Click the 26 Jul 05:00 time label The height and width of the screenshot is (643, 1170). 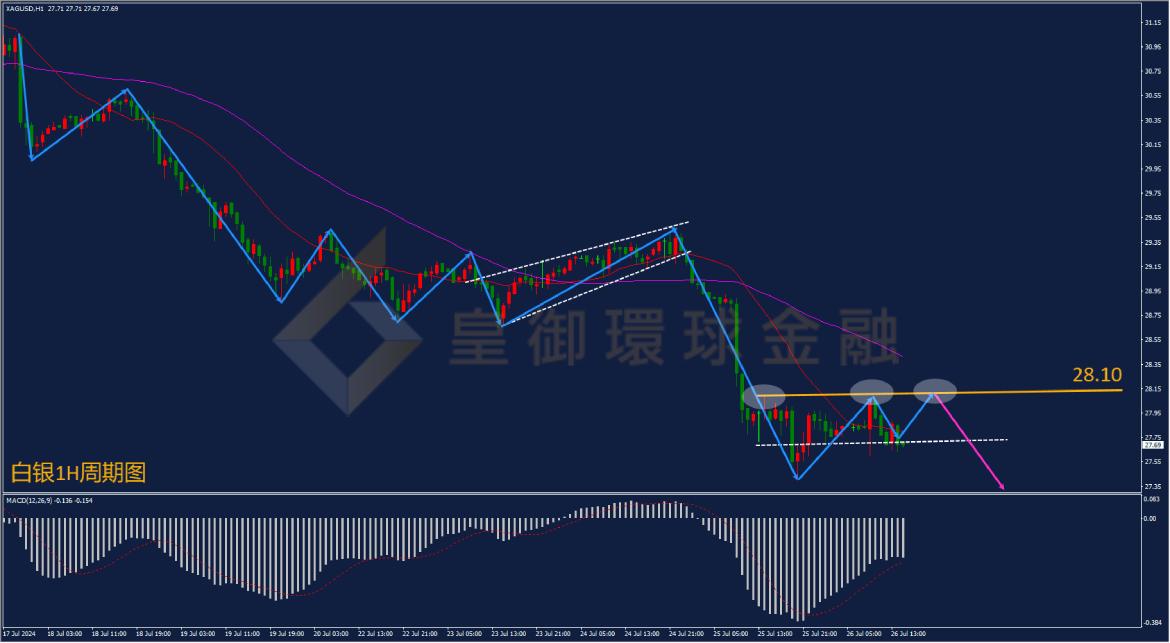pos(864,634)
